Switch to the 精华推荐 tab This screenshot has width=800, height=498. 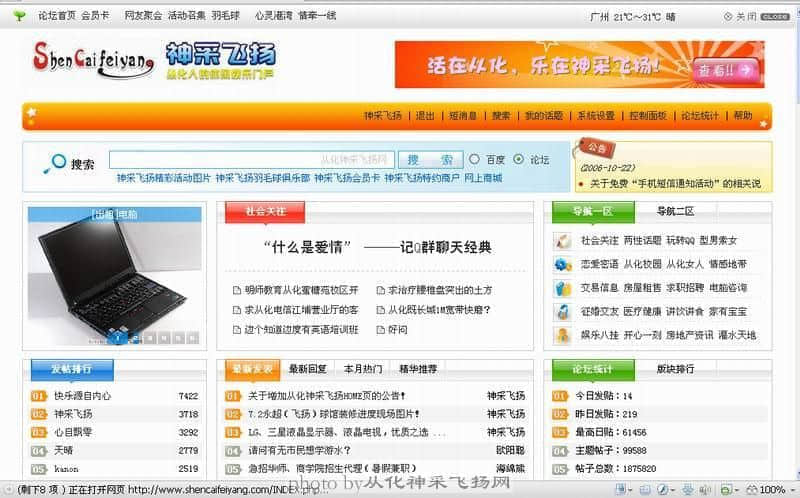pyautogui.click(x=418, y=369)
